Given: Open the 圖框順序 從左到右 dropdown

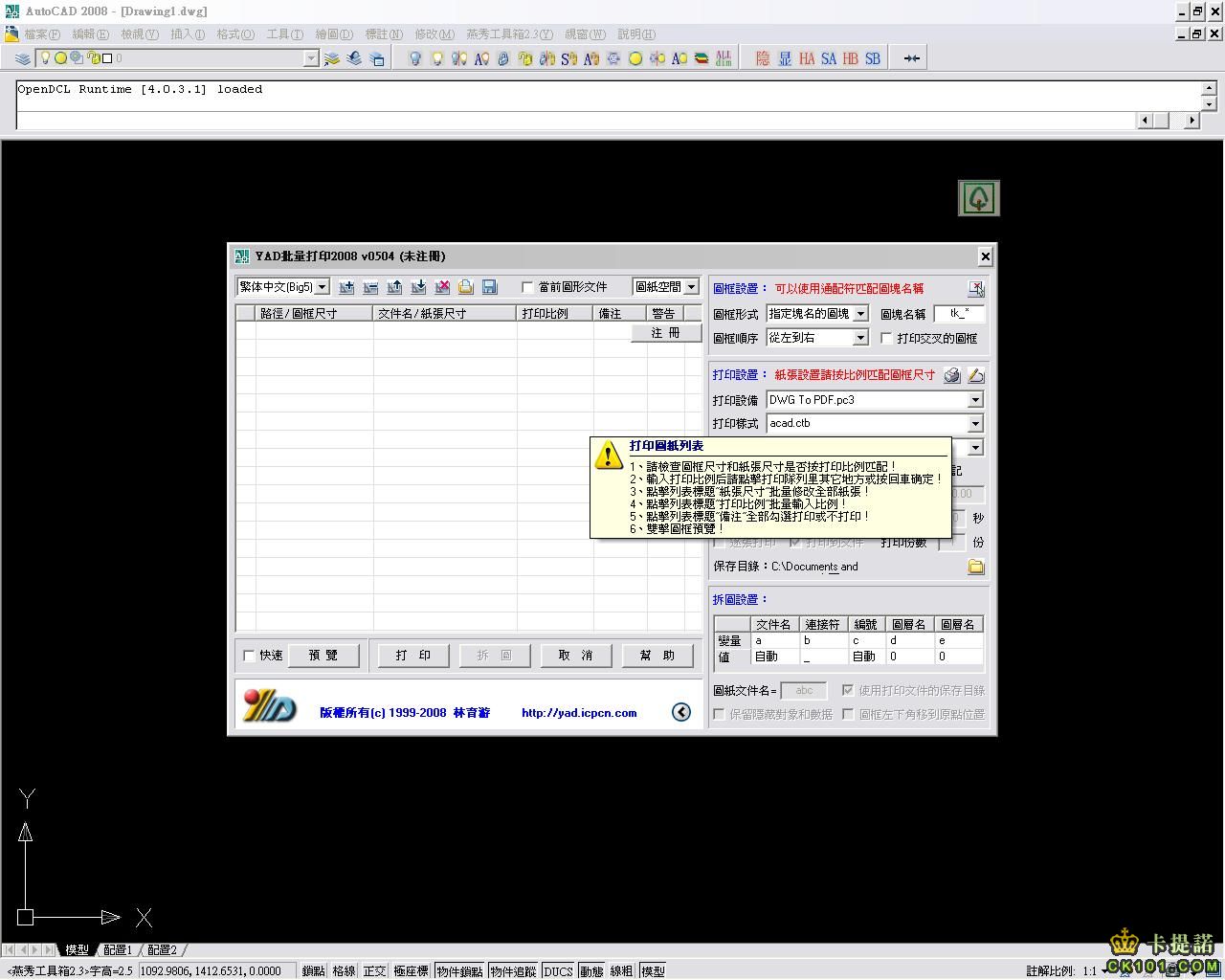Looking at the screenshot, I should [860, 338].
